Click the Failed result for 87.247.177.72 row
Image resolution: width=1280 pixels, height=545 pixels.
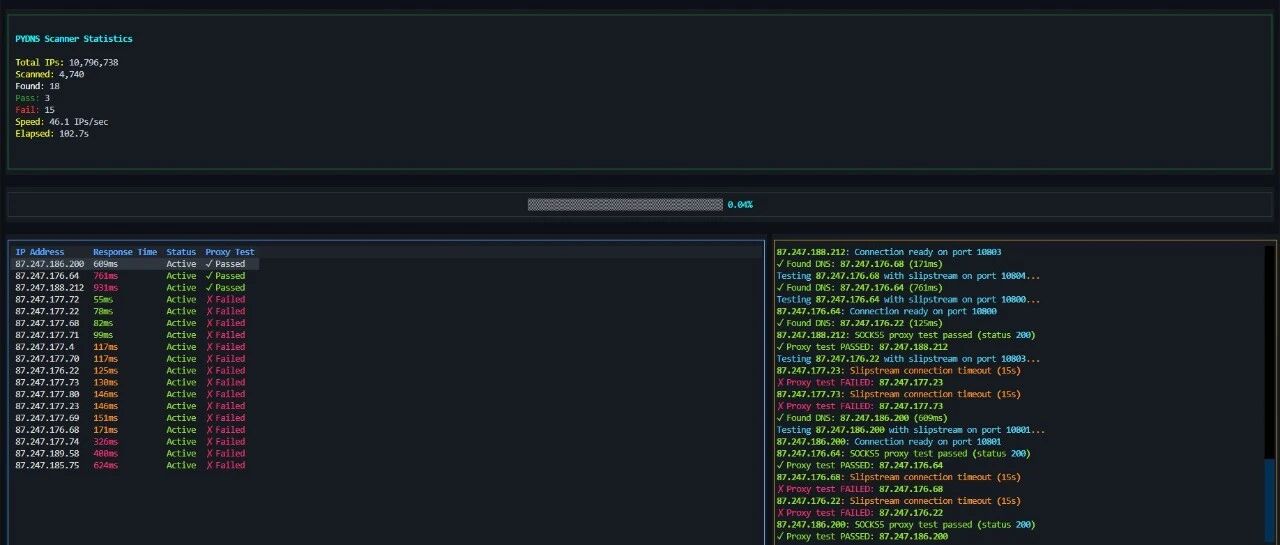click(x=225, y=300)
